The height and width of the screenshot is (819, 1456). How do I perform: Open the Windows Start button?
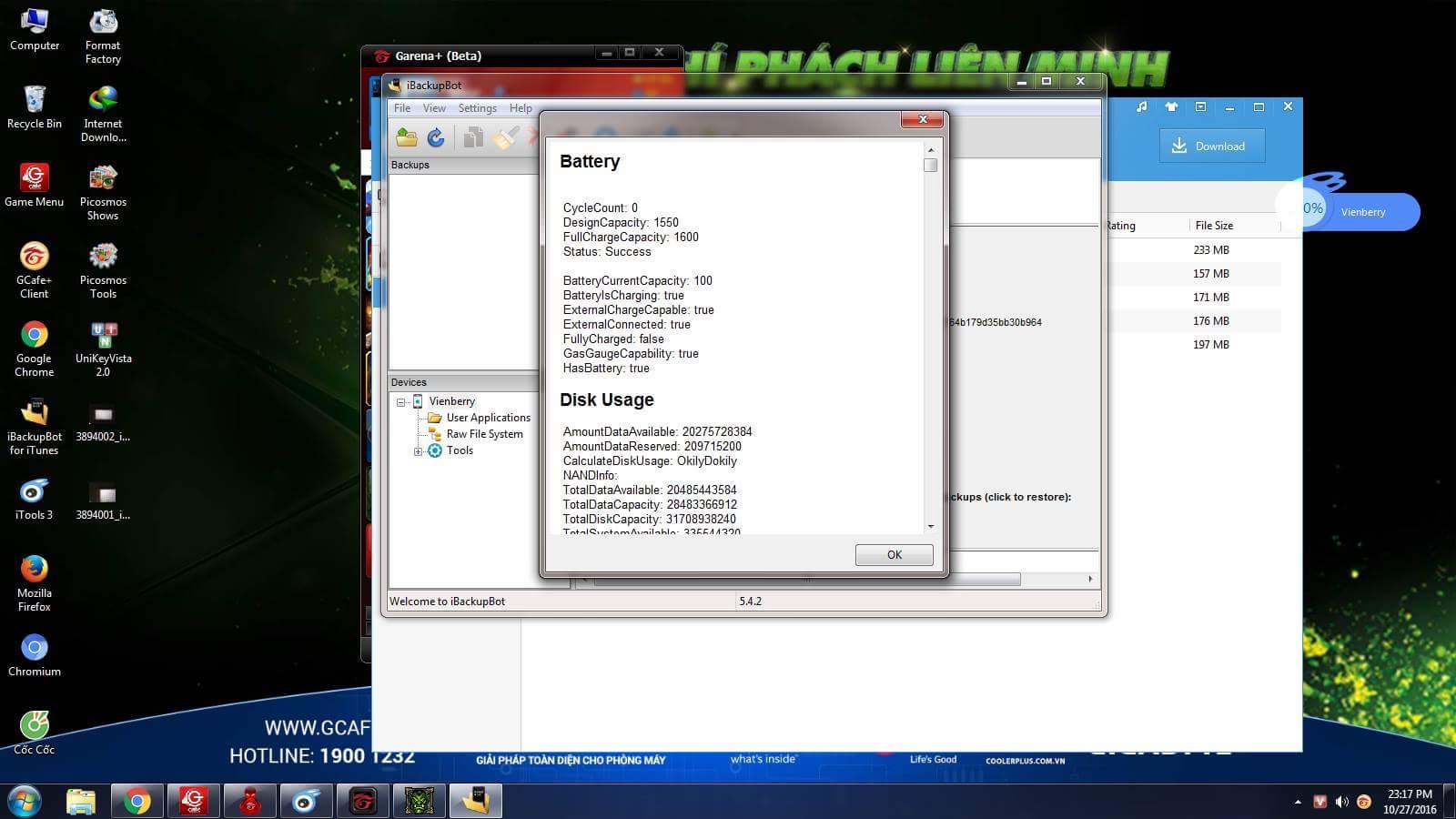(x=24, y=801)
